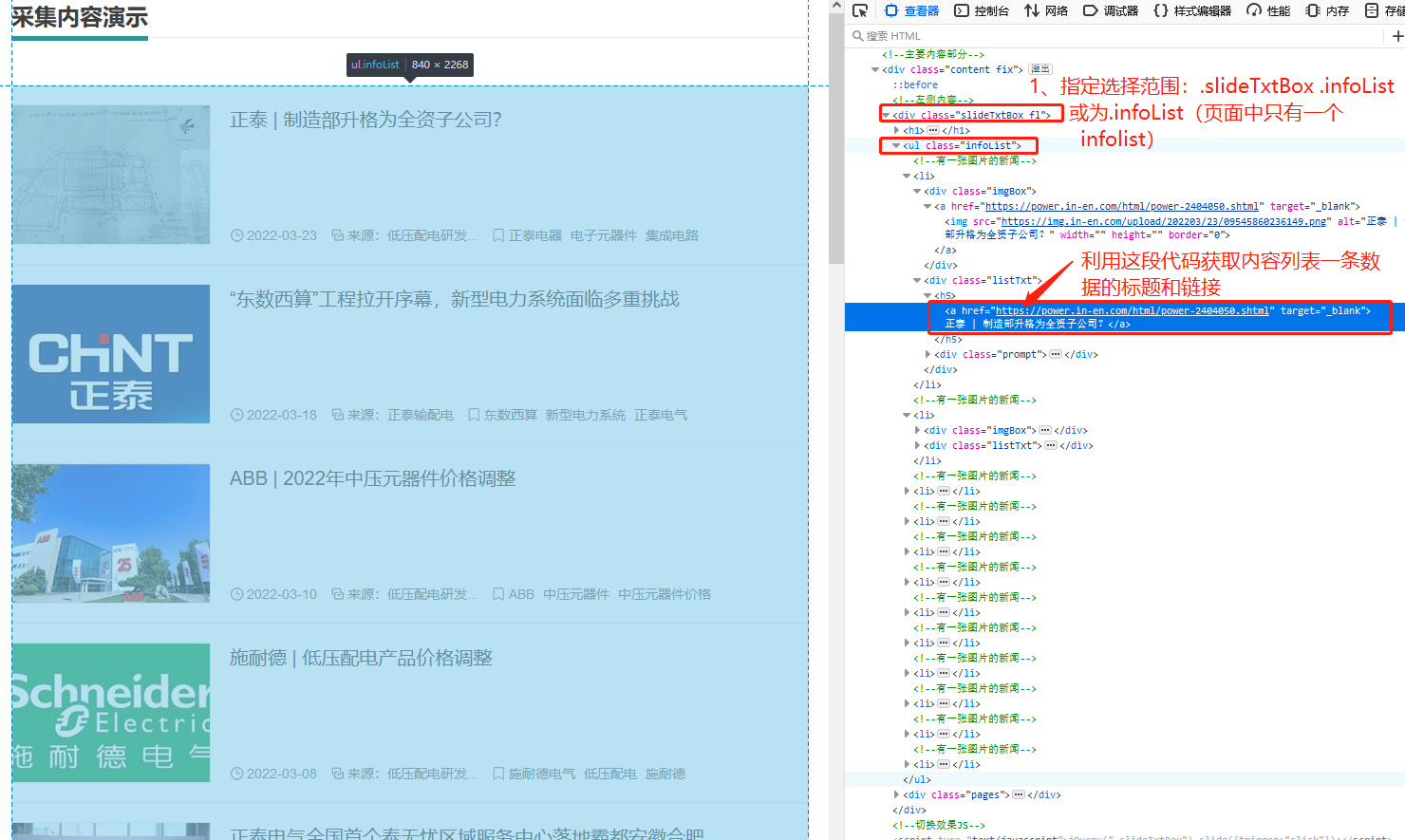Collapse the expanded div class="listTxt" node
The image size is (1405, 840).
coord(917,280)
